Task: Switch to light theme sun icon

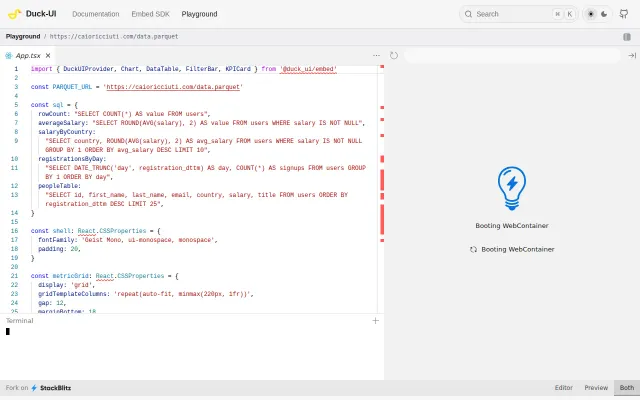Action: pyautogui.click(x=591, y=14)
